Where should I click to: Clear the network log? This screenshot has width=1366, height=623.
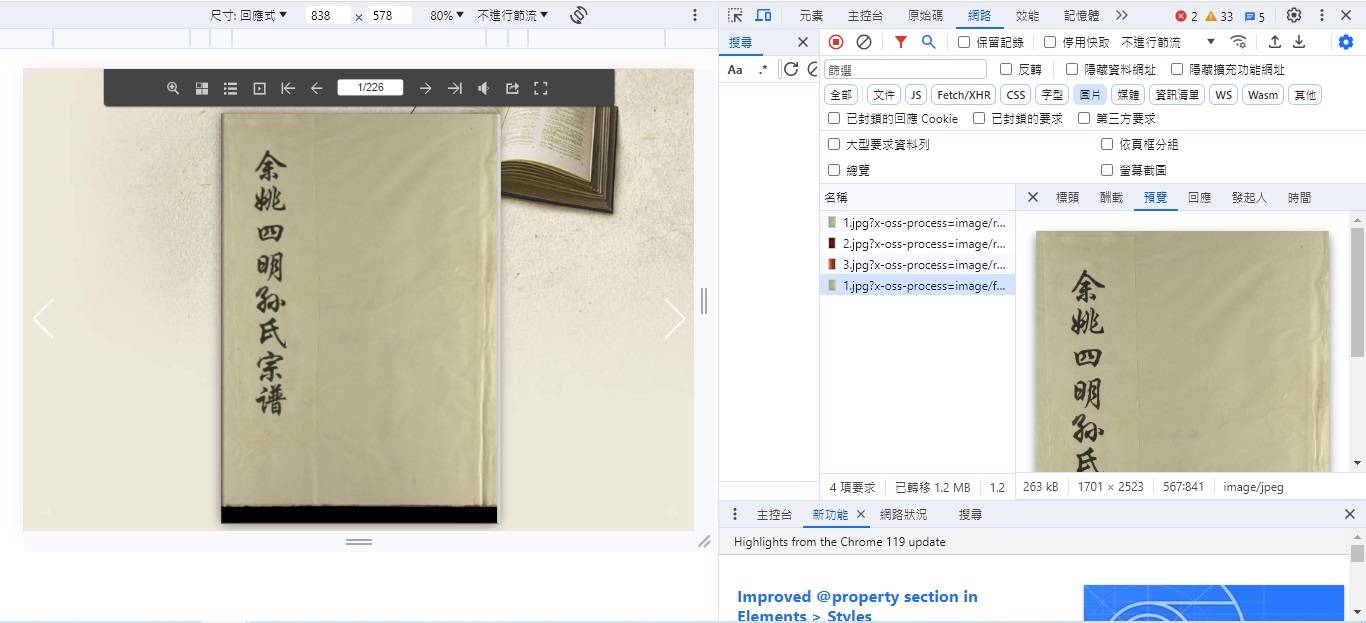click(x=864, y=42)
